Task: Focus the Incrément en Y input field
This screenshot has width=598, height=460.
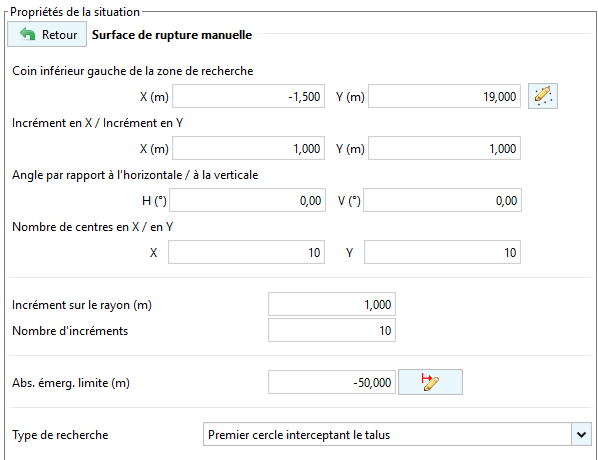Action: coord(444,148)
